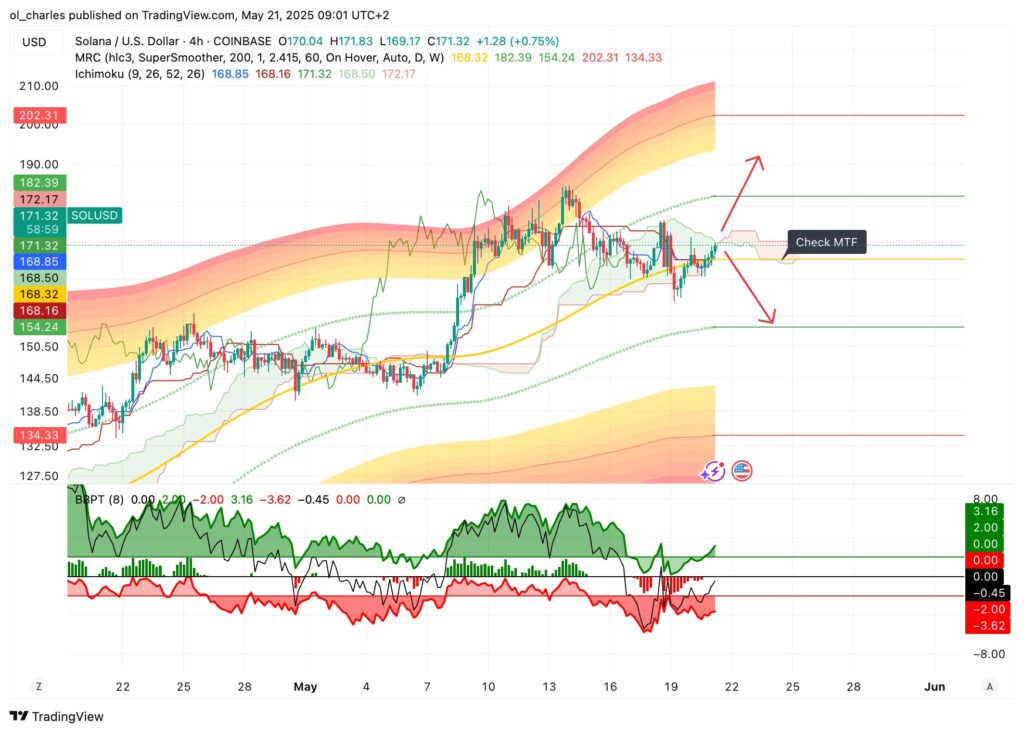The height and width of the screenshot is (733, 1024).
Task: Open the USD currency selector
Action: pyautogui.click(x=35, y=42)
